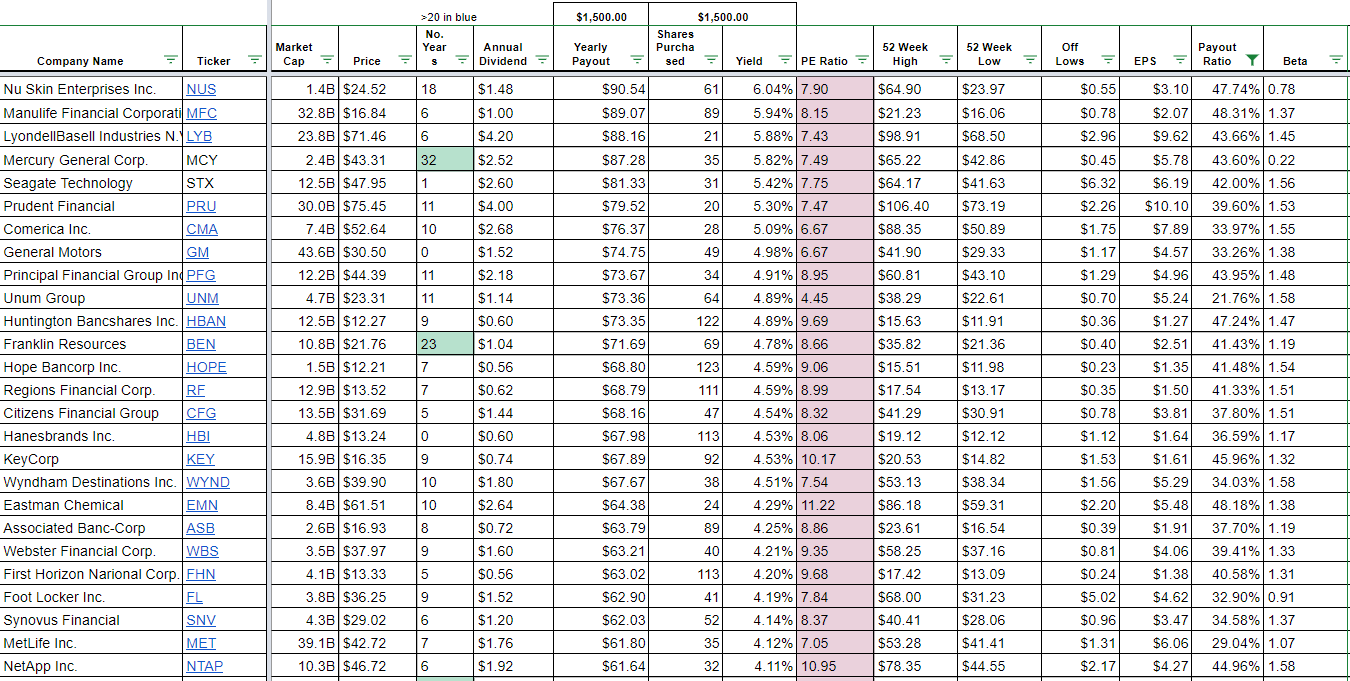1350x681 pixels.
Task: Open the Off Lows column filter
Action: pos(1107,60)
